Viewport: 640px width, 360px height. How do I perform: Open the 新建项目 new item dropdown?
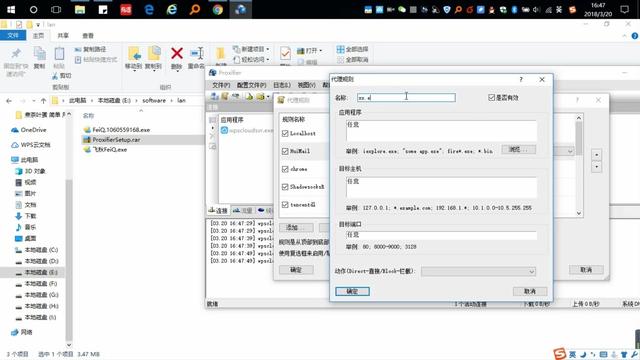click(268, 49)
